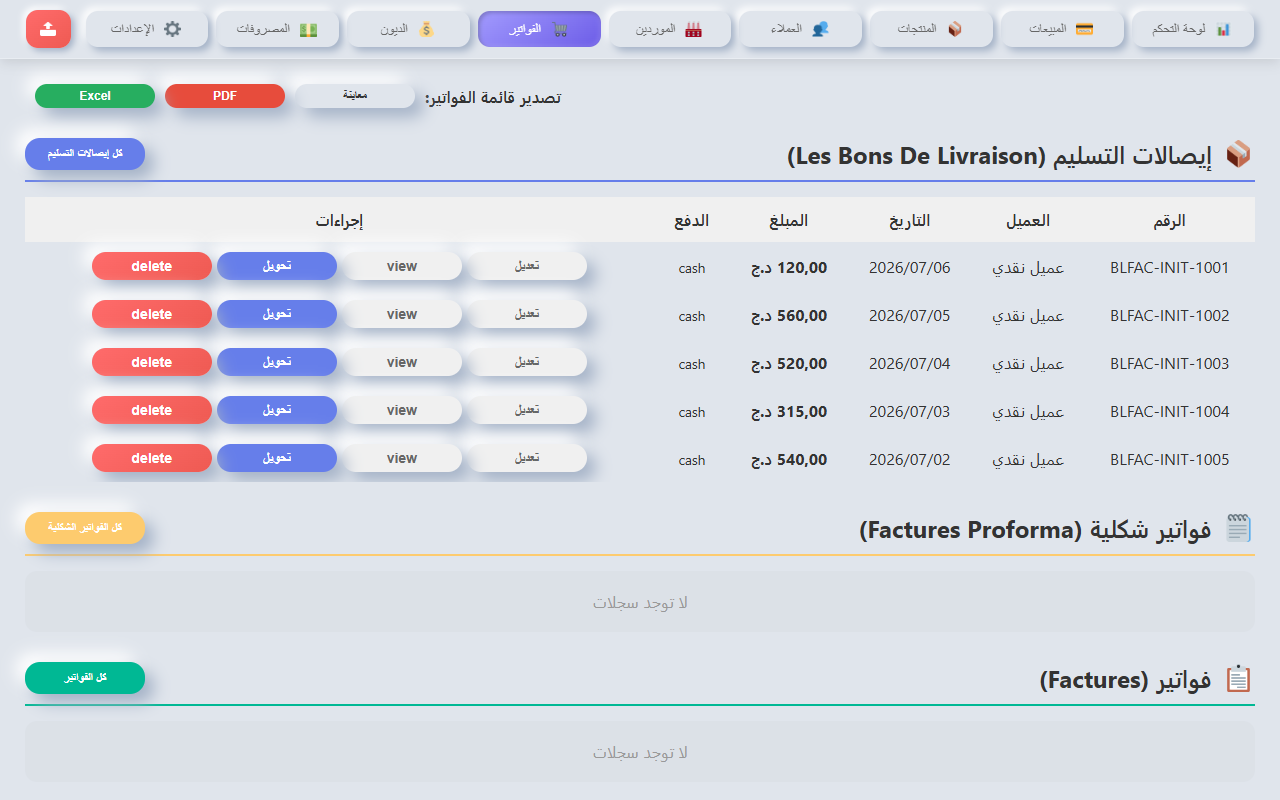The width and height of the screenshot is (1280, 800).
Task: Click the package icon in Products tab
Action: [954, 29]
